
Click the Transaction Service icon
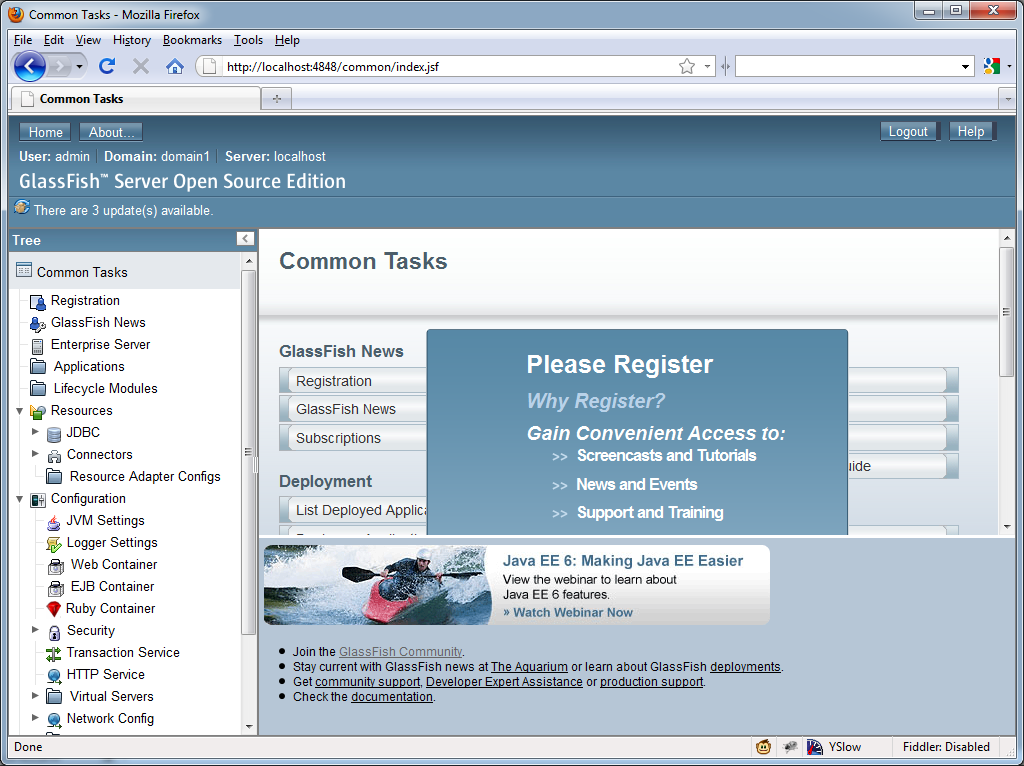tap(54, 654)
